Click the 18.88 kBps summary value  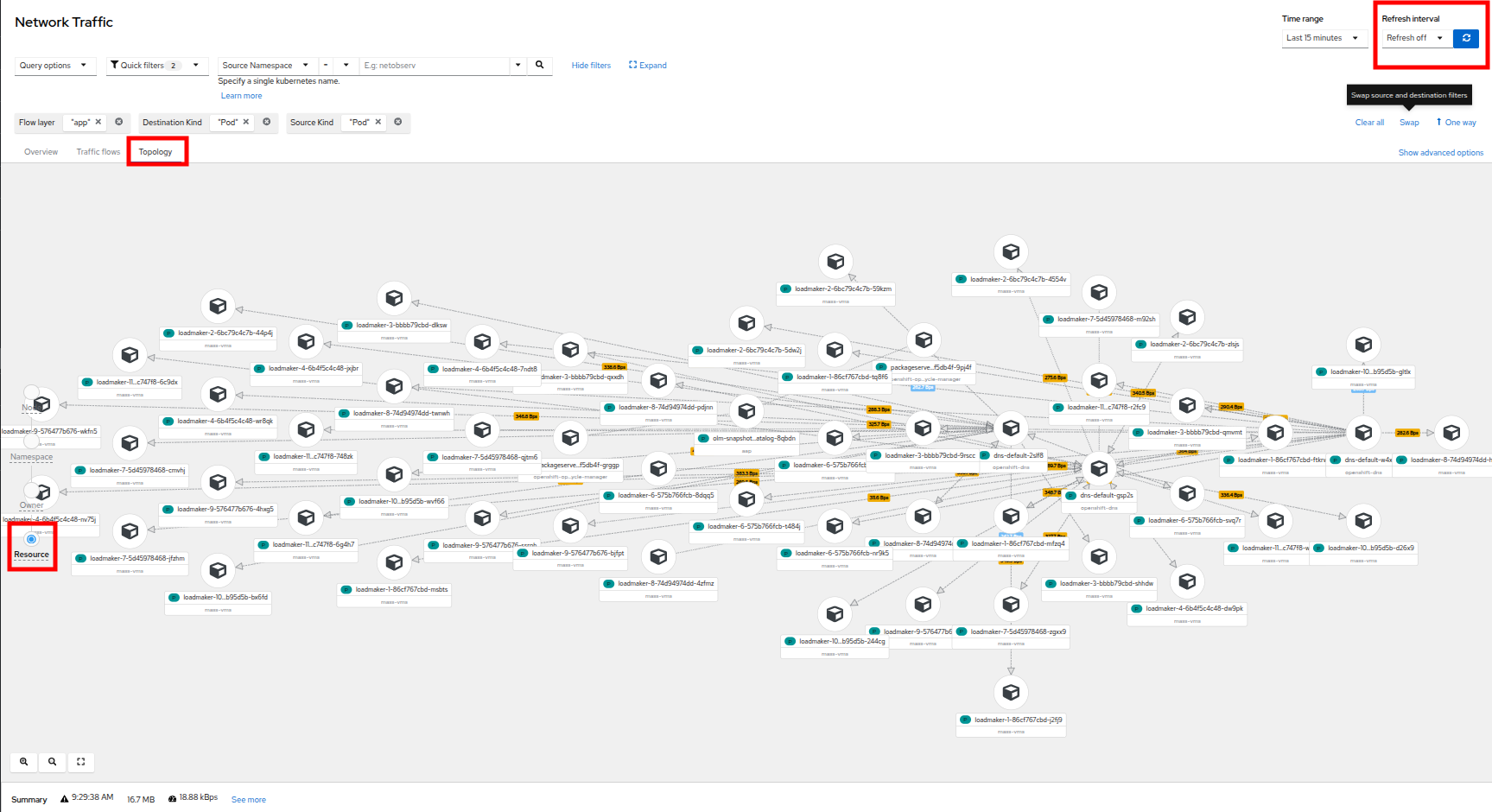[x=198, y=798]
